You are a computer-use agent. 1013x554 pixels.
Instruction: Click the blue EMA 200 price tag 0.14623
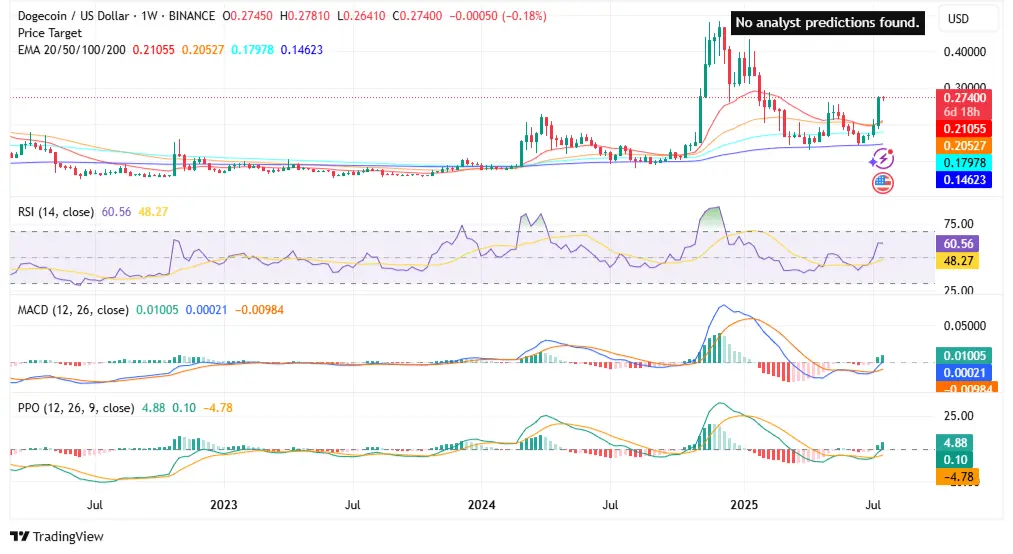(x=964, y=180)
